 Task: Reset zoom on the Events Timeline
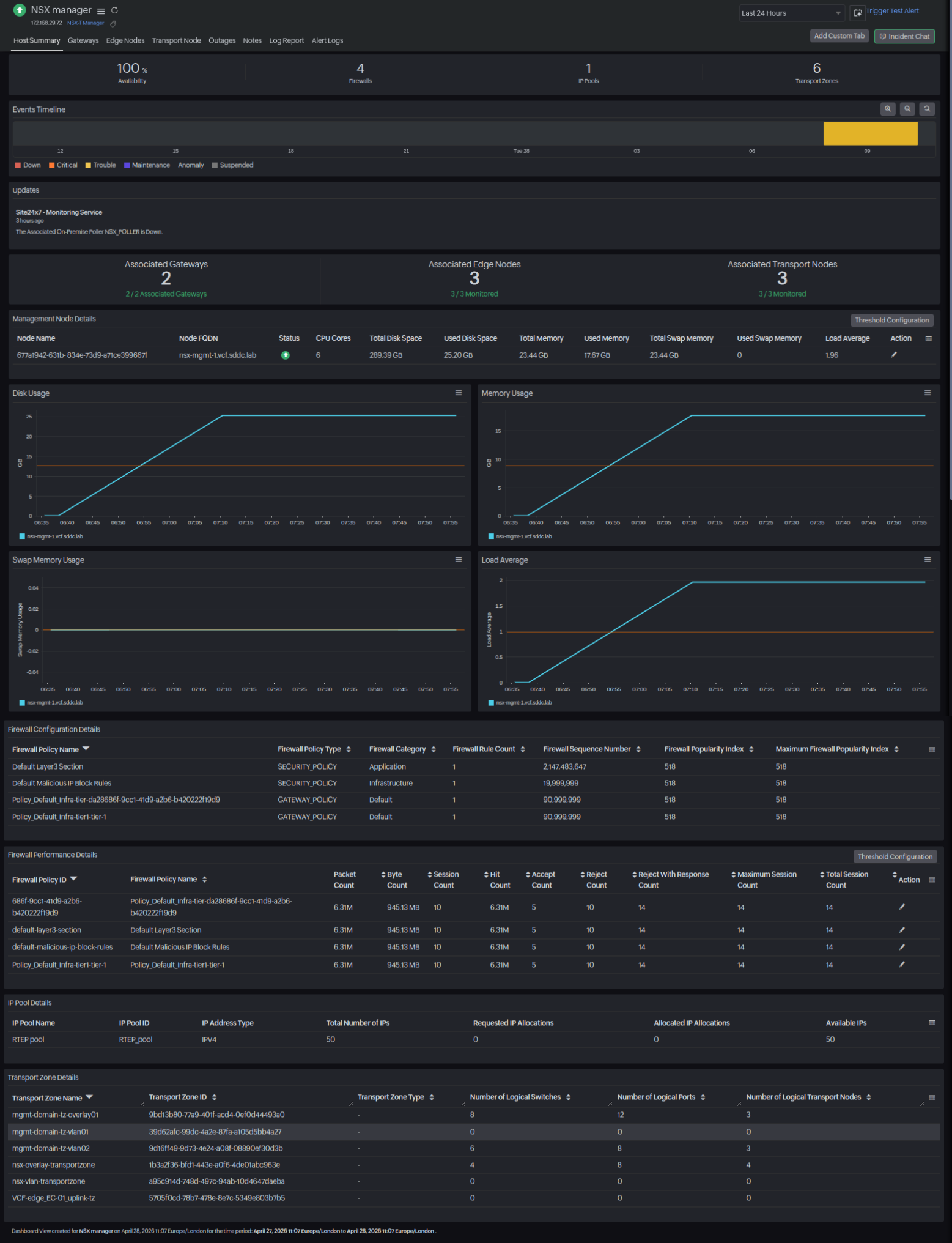(x=927, y=109)
